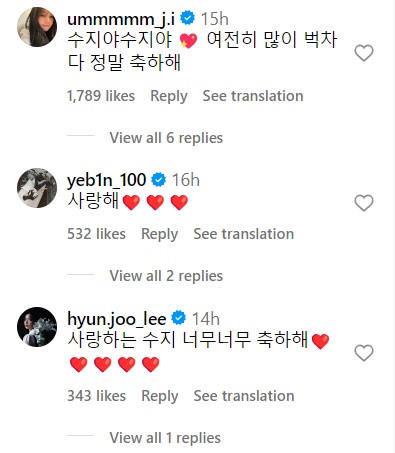See translation of ummmmm_j.i comment
Viewport: 395px width, 453px height.
[x=253, y=96]
